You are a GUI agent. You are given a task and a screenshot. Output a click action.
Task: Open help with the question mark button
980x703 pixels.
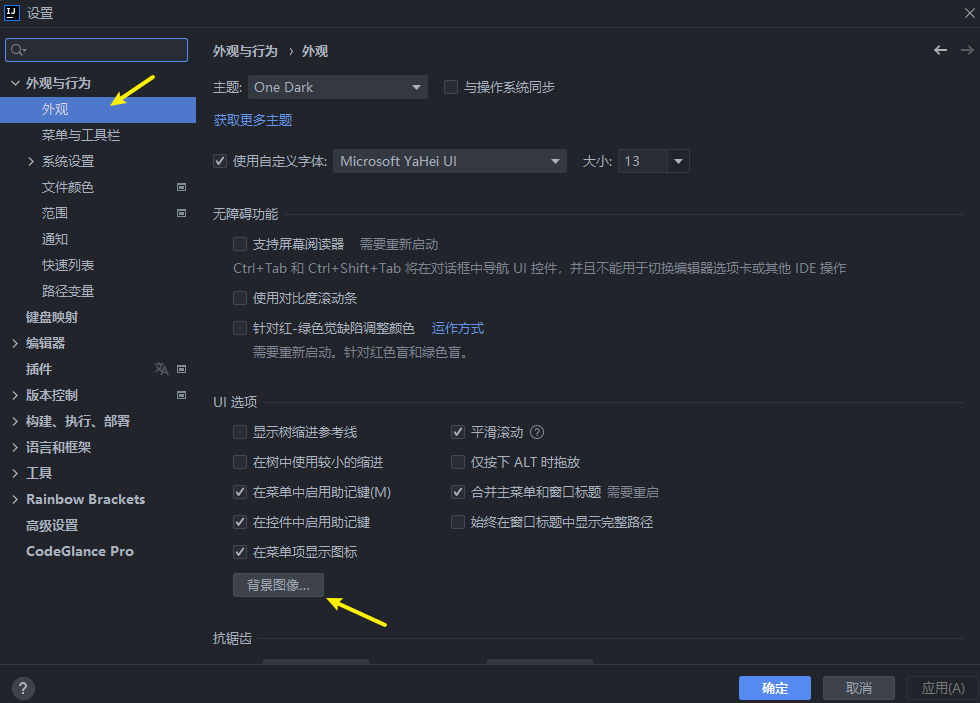point(24,688)
